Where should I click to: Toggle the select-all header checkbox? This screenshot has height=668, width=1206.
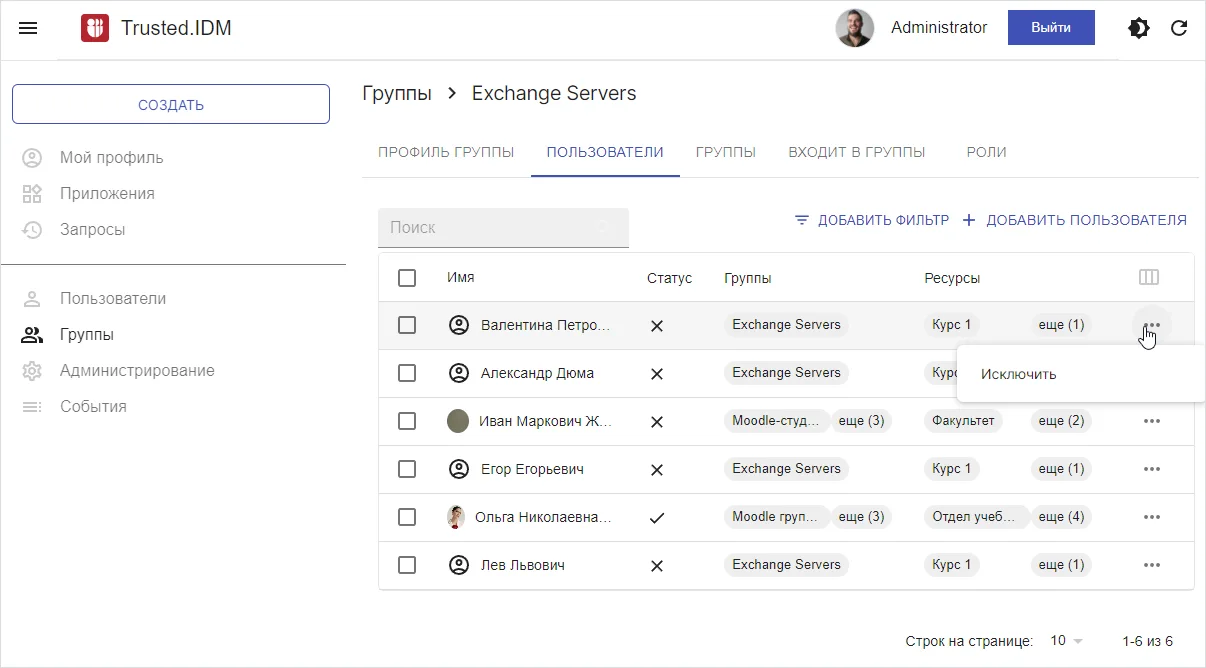click(x=407, y=278)
